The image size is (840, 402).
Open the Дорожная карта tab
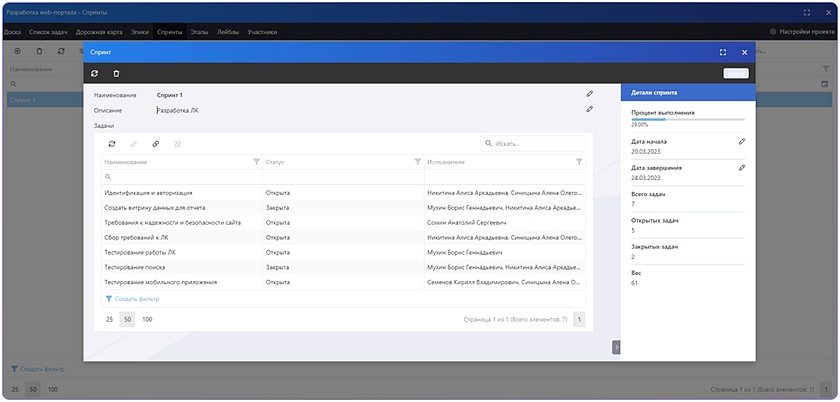tap(97, 32)
